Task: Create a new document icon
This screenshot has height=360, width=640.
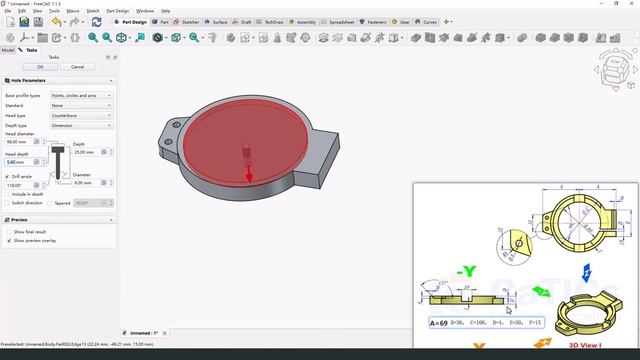Action: [11, 22]
